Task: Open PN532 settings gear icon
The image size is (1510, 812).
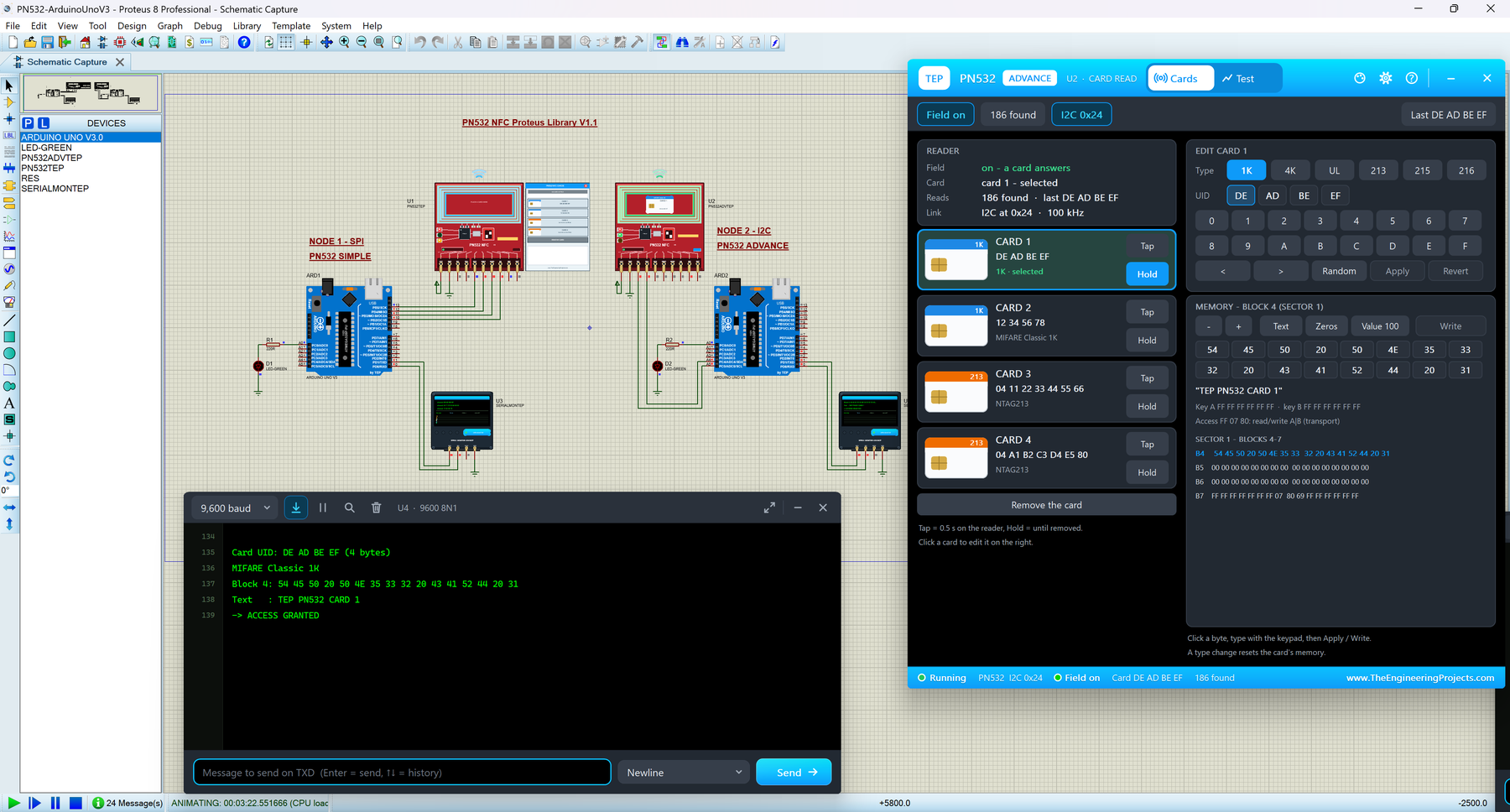Action: (x=1386, y=78)
